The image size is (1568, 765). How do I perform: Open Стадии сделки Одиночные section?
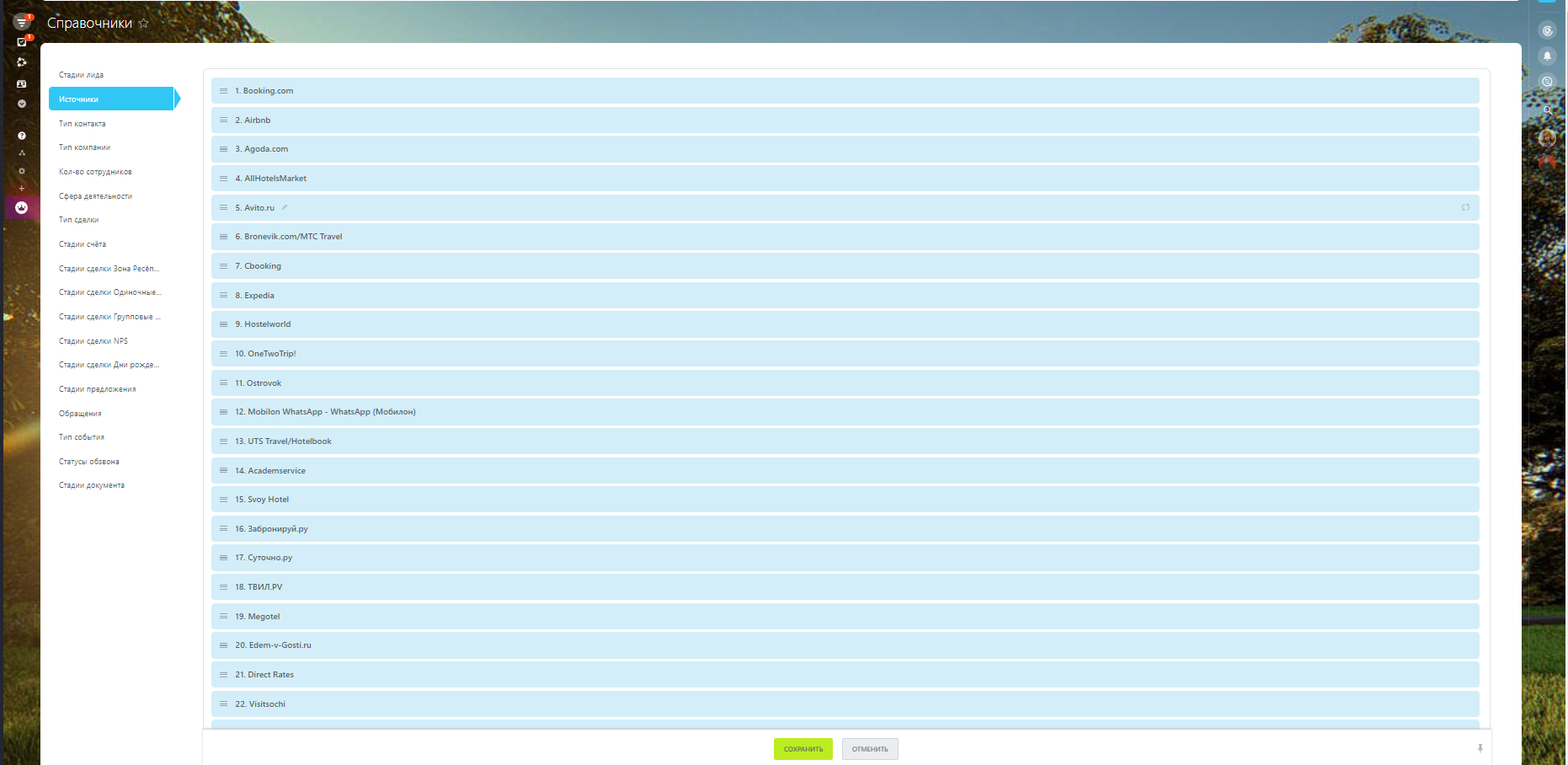coord(112,292)
